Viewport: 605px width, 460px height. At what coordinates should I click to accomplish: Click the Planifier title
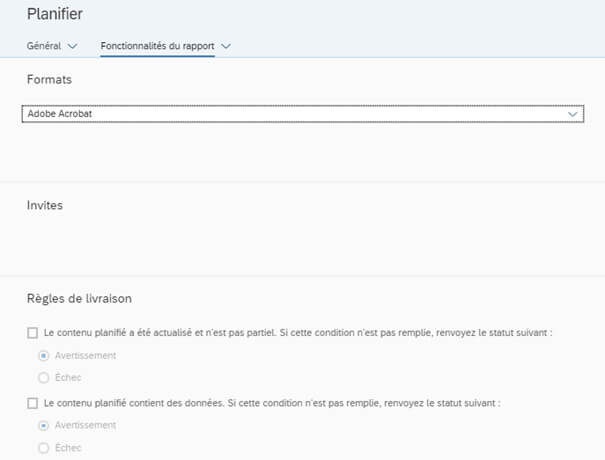click(55, 14)
